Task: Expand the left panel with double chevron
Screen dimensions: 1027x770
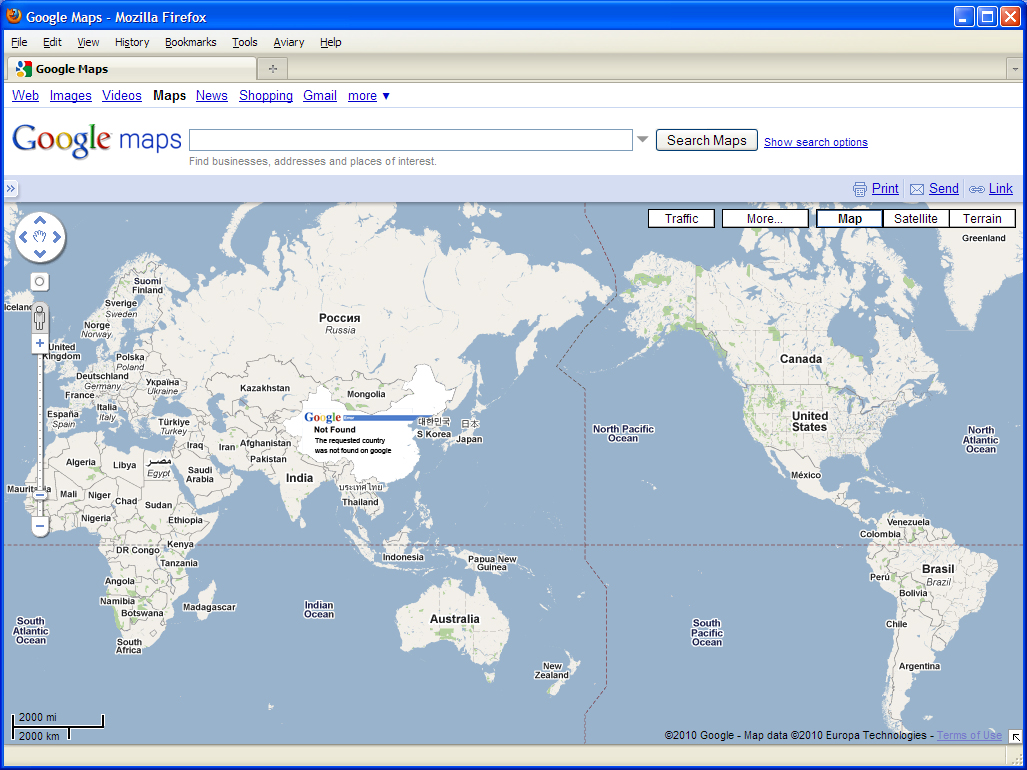Action: click(10, 189)
